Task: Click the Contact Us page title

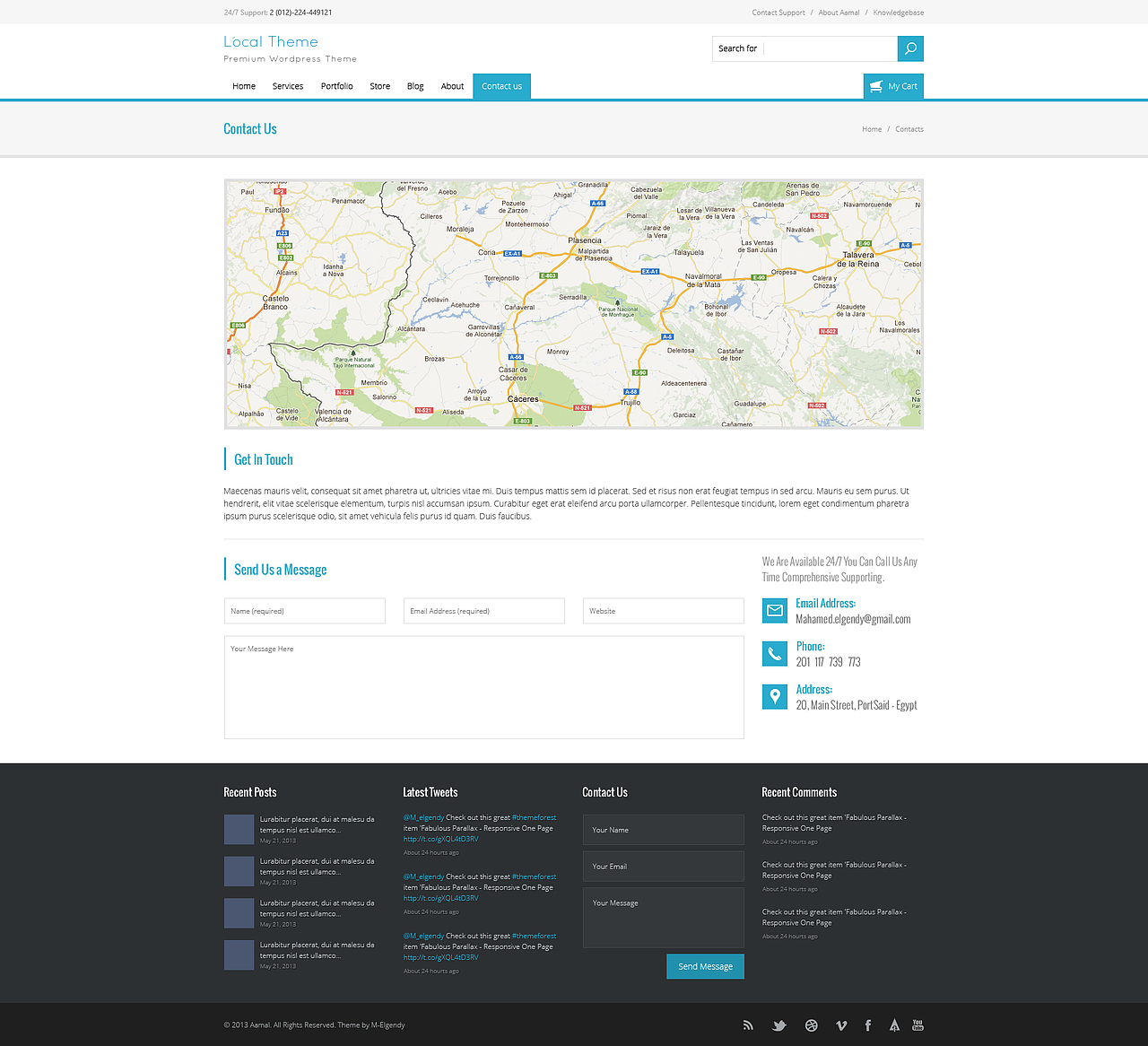Action: pyautogui.click(x=250, y=129)
